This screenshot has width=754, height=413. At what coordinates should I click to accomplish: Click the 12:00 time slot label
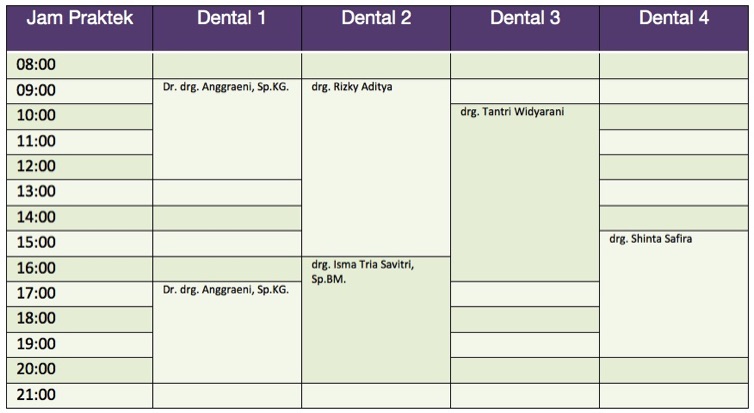pyautogui.click(x=38, y=166)
